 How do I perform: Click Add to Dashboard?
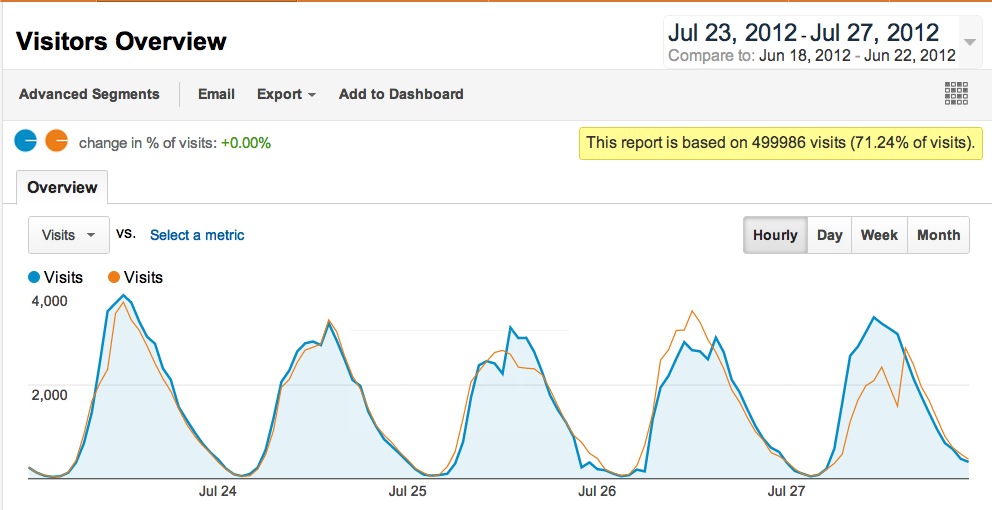click(401, 94)
